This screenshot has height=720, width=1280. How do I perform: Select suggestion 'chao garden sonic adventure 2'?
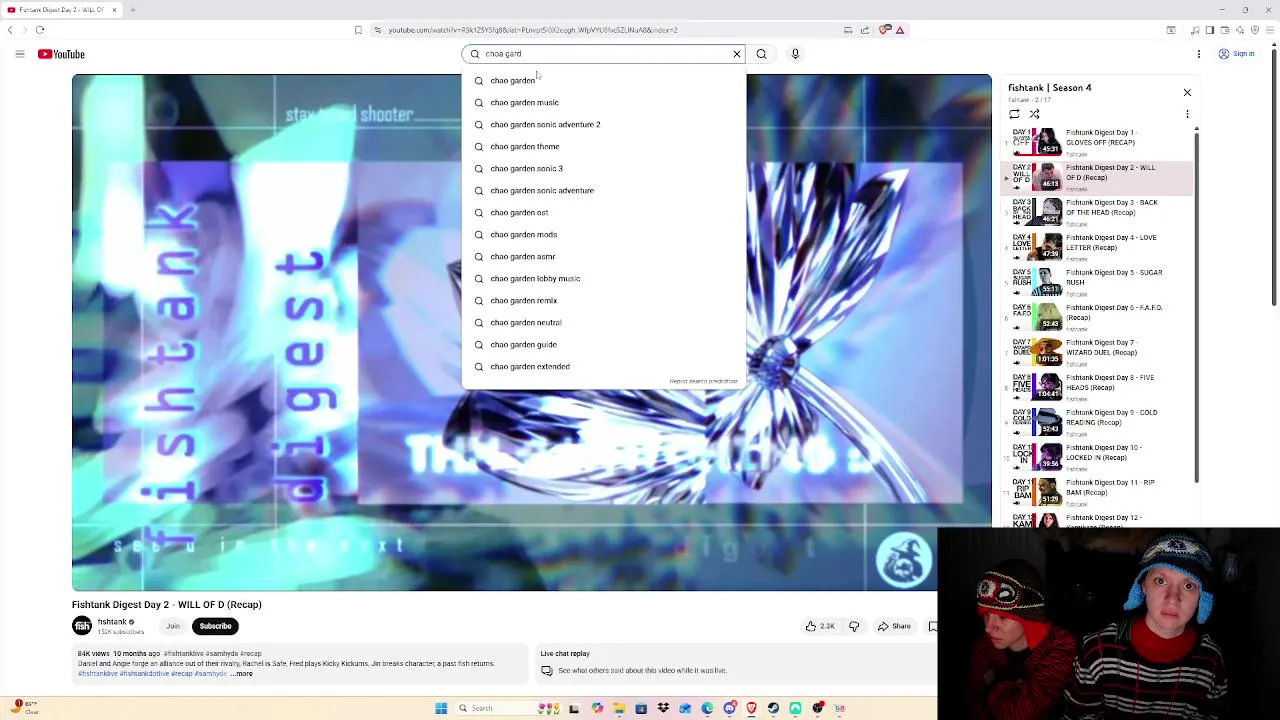tap(604, 124)
